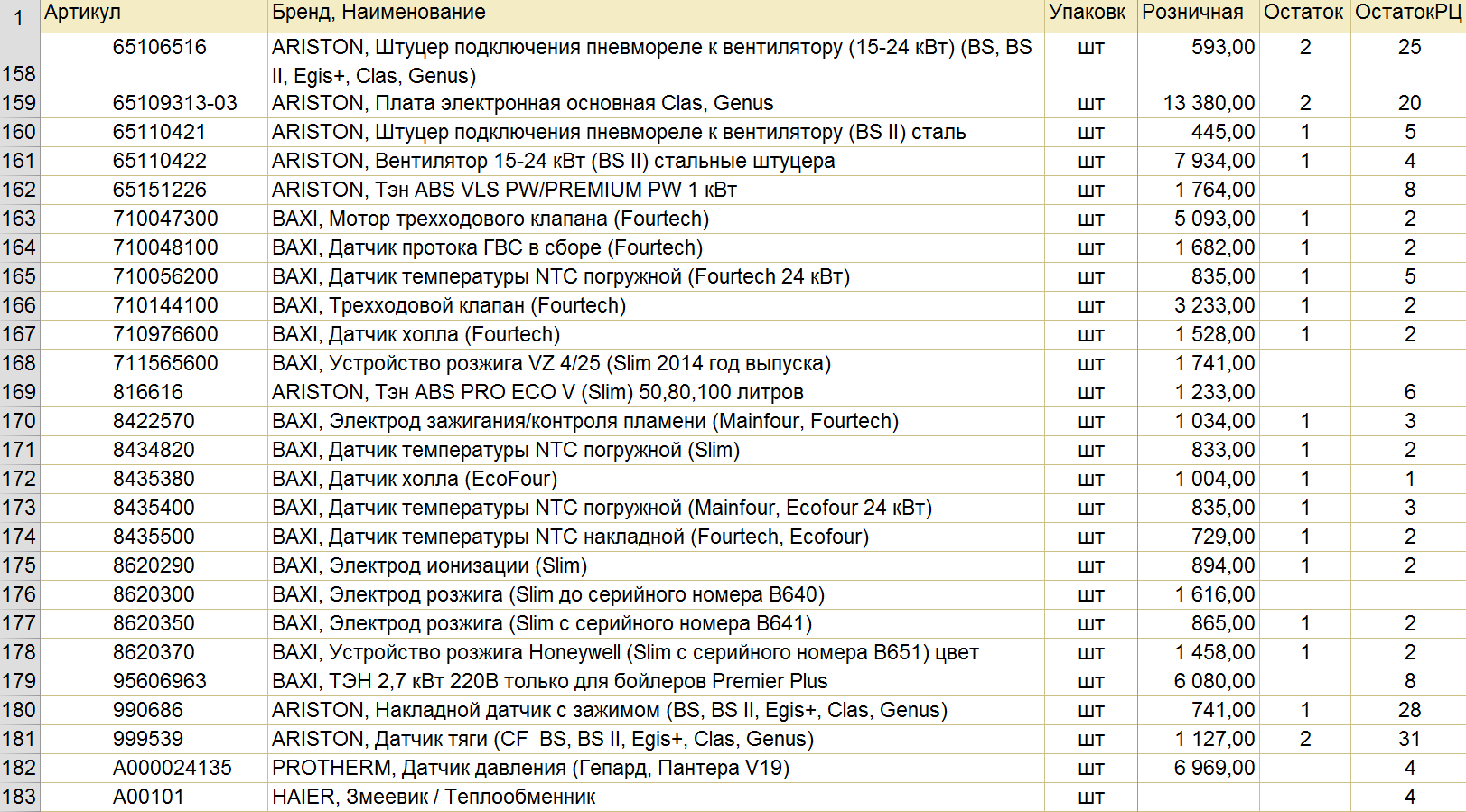Click article cell 65110422

pos(154,161)
